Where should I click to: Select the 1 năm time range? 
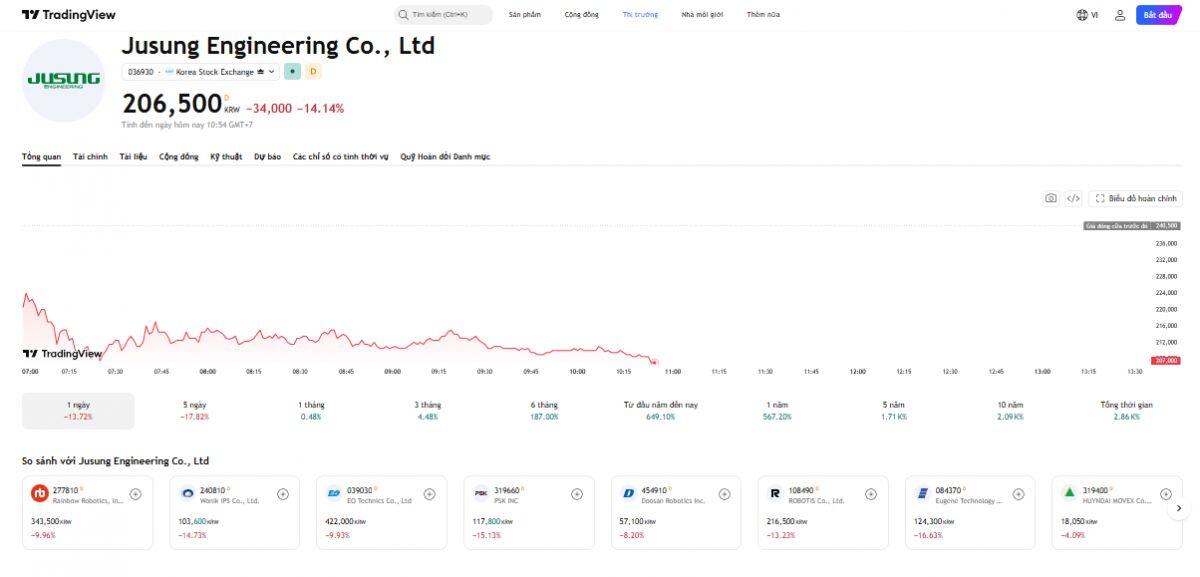tap(777, 410)
